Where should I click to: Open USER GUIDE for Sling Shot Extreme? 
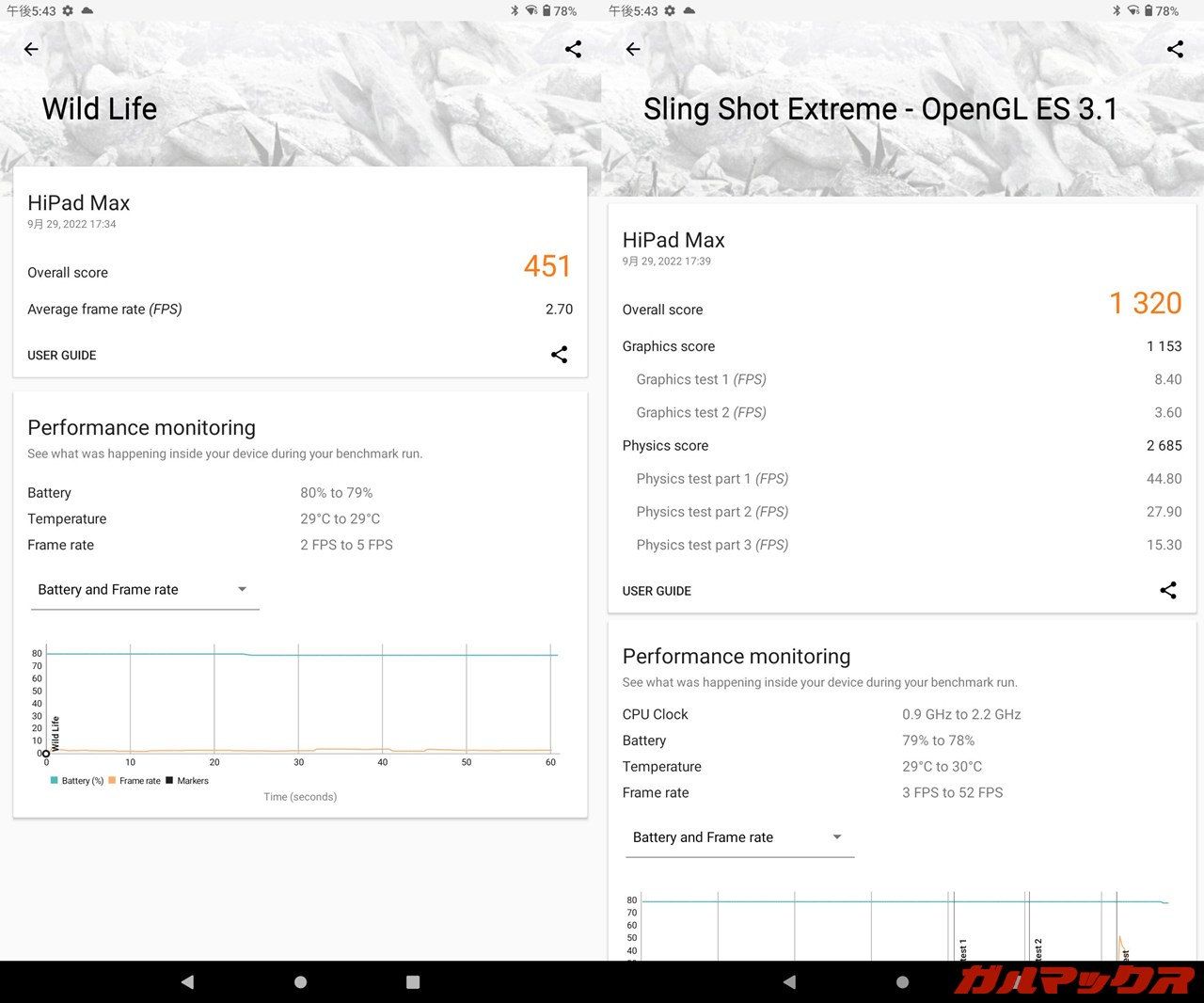[657, 591]
